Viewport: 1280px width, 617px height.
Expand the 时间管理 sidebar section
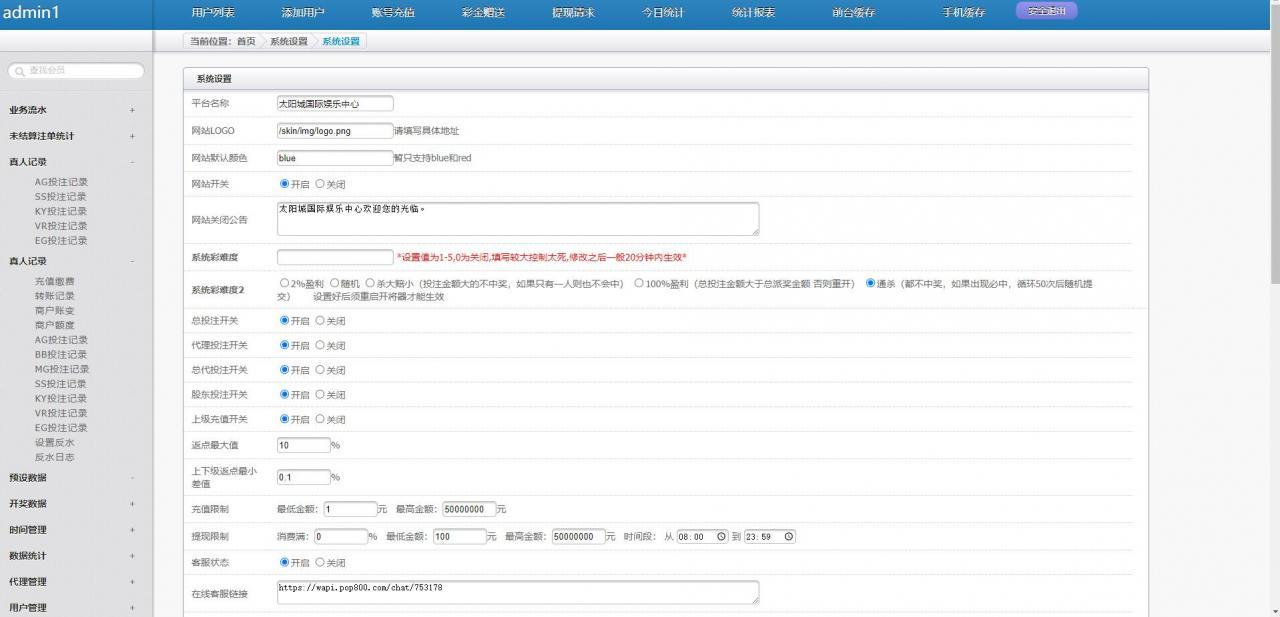click(x=131, y=530)
